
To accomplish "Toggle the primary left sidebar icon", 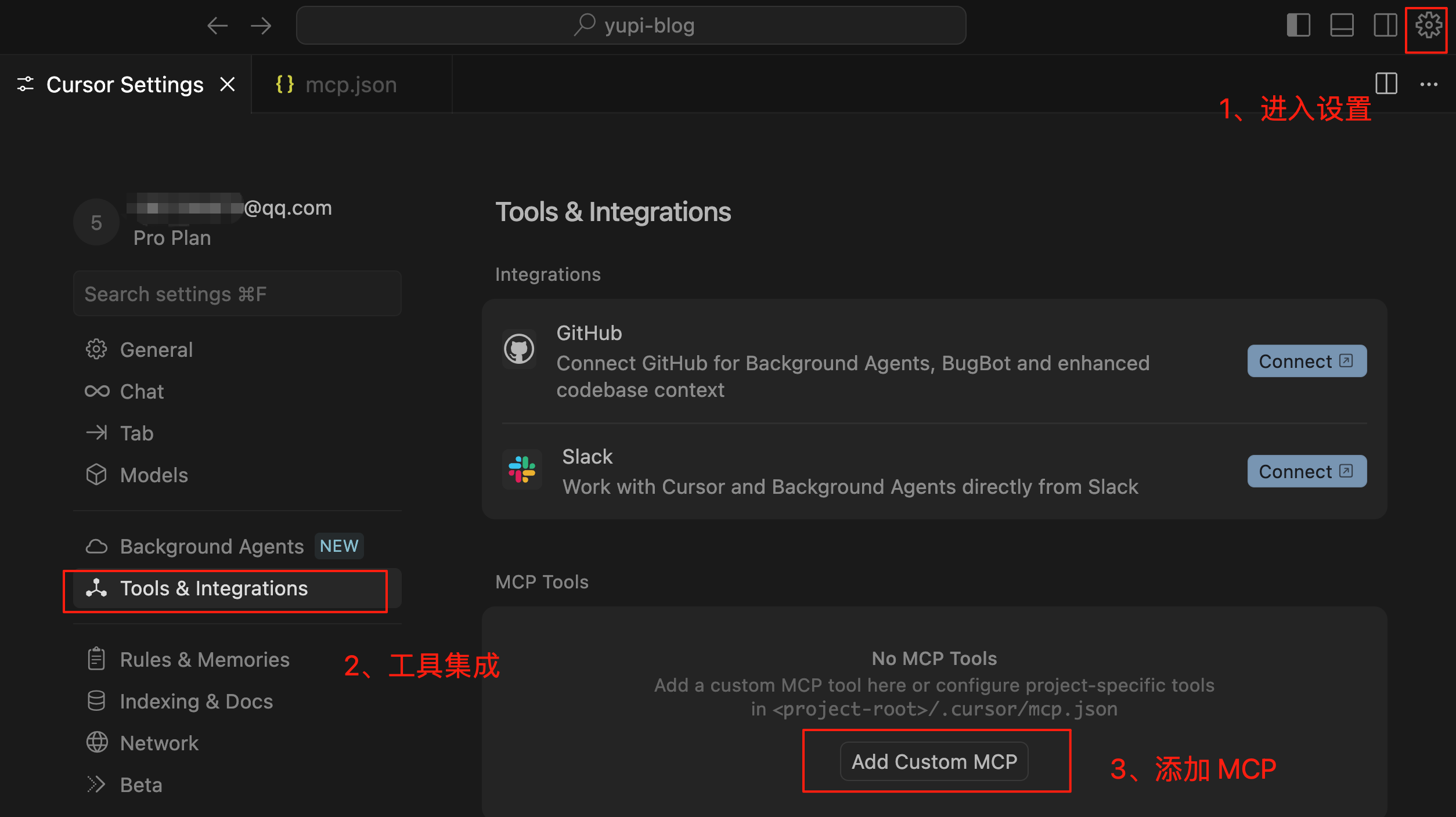I will click(1298, 26).
